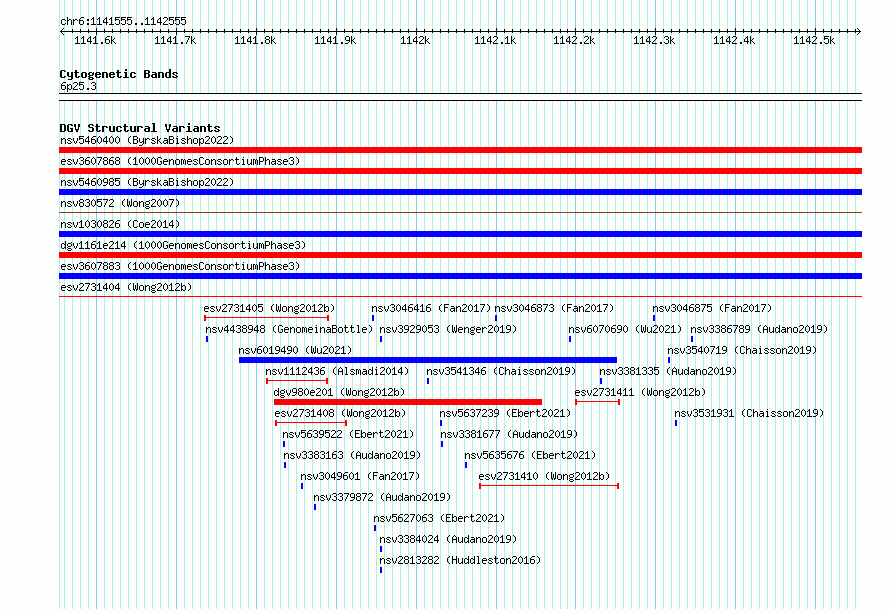890x609 pixels.
Task: Click nsv5627063 (Ebert2021) label
Action: tap(439, 518)
